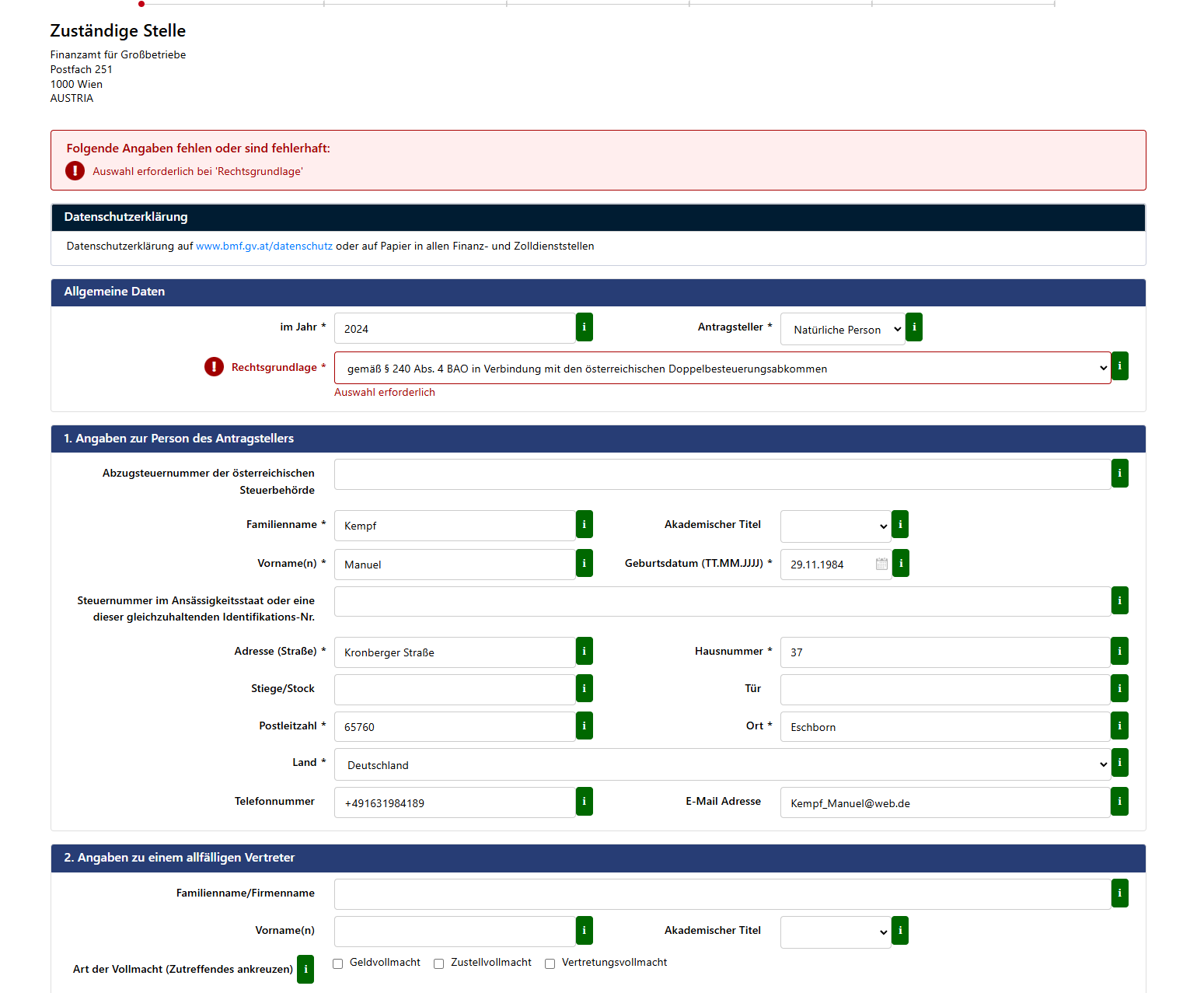
Task: Click the info icon for Rechtsgrundlage
Action: (1119, 365)
